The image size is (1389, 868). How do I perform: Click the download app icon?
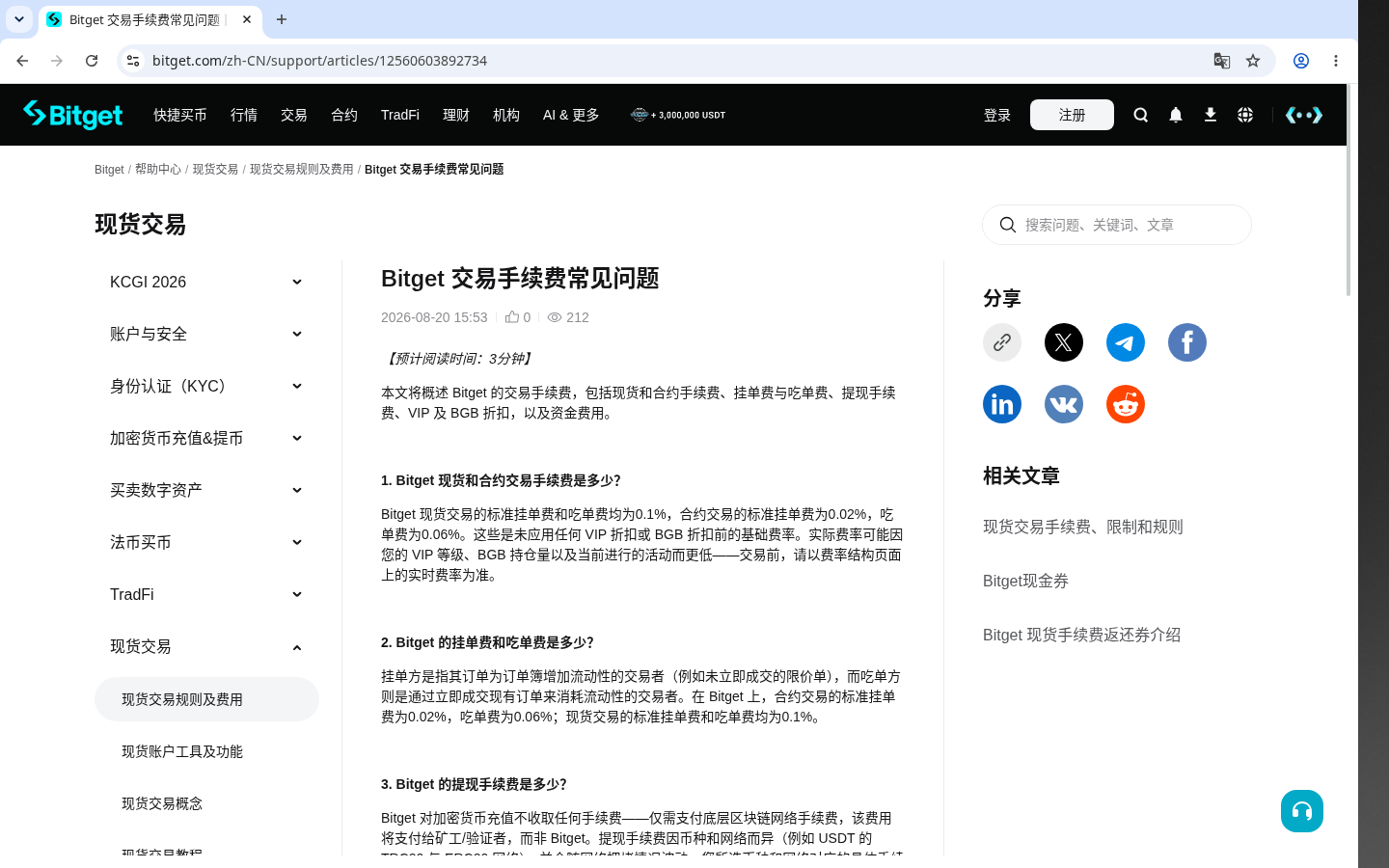(1211, 115)
